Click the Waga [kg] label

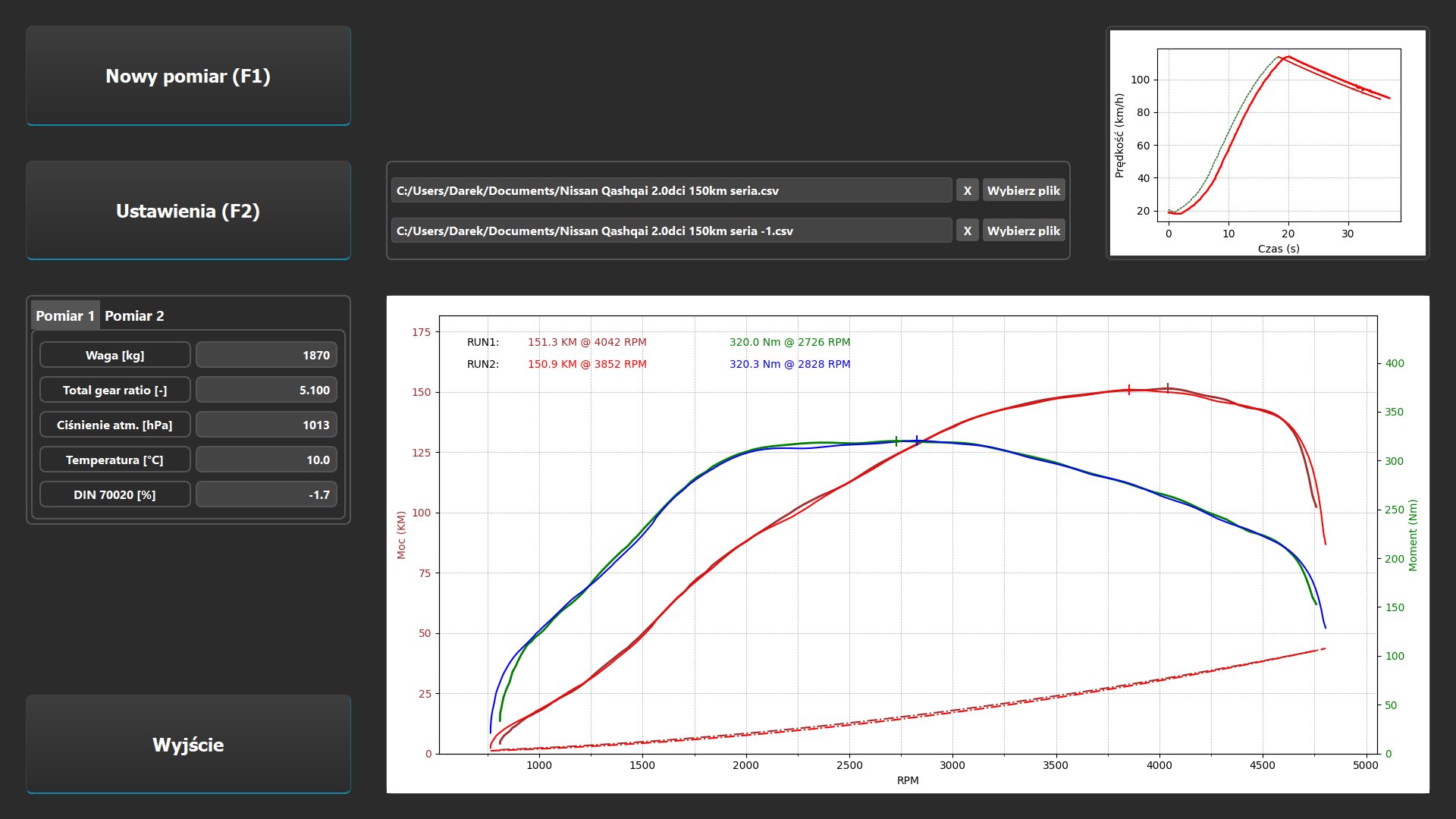pos(115,355)
